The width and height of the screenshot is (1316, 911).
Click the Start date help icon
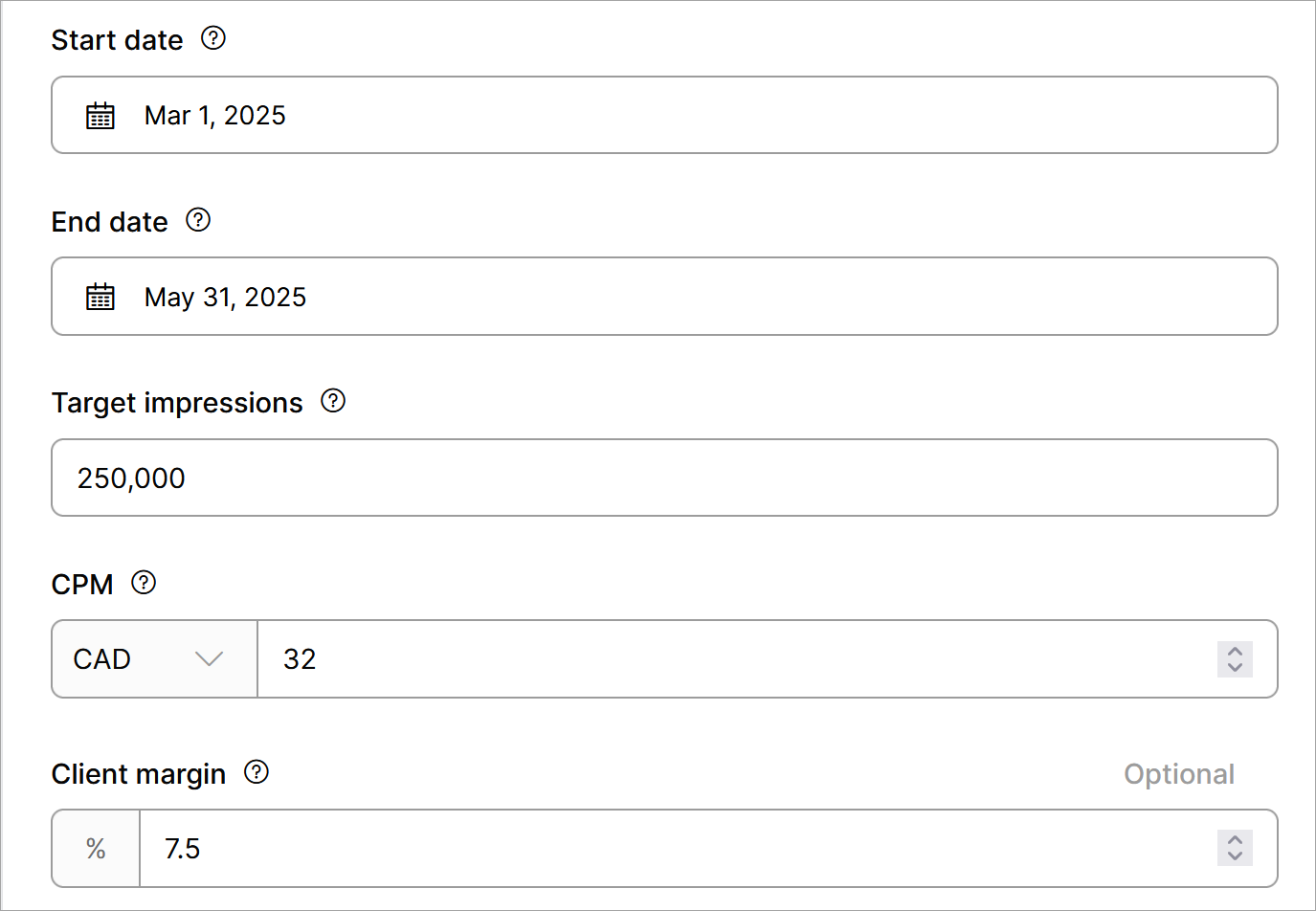pyautogui.click(x=213, y=38)
